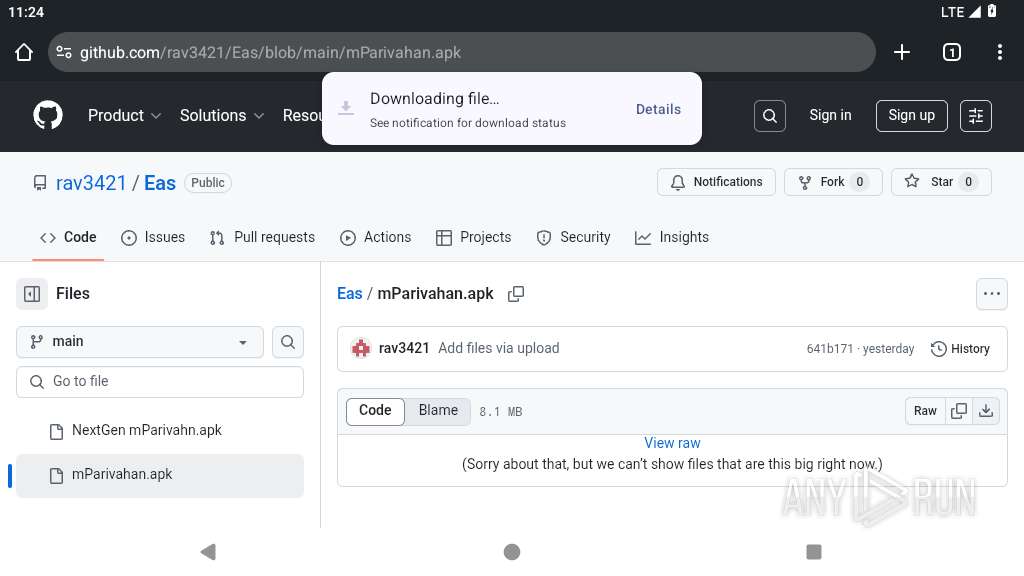Tap the browser home icon
Screen dimensions: 1024x576
pos(24,52)
